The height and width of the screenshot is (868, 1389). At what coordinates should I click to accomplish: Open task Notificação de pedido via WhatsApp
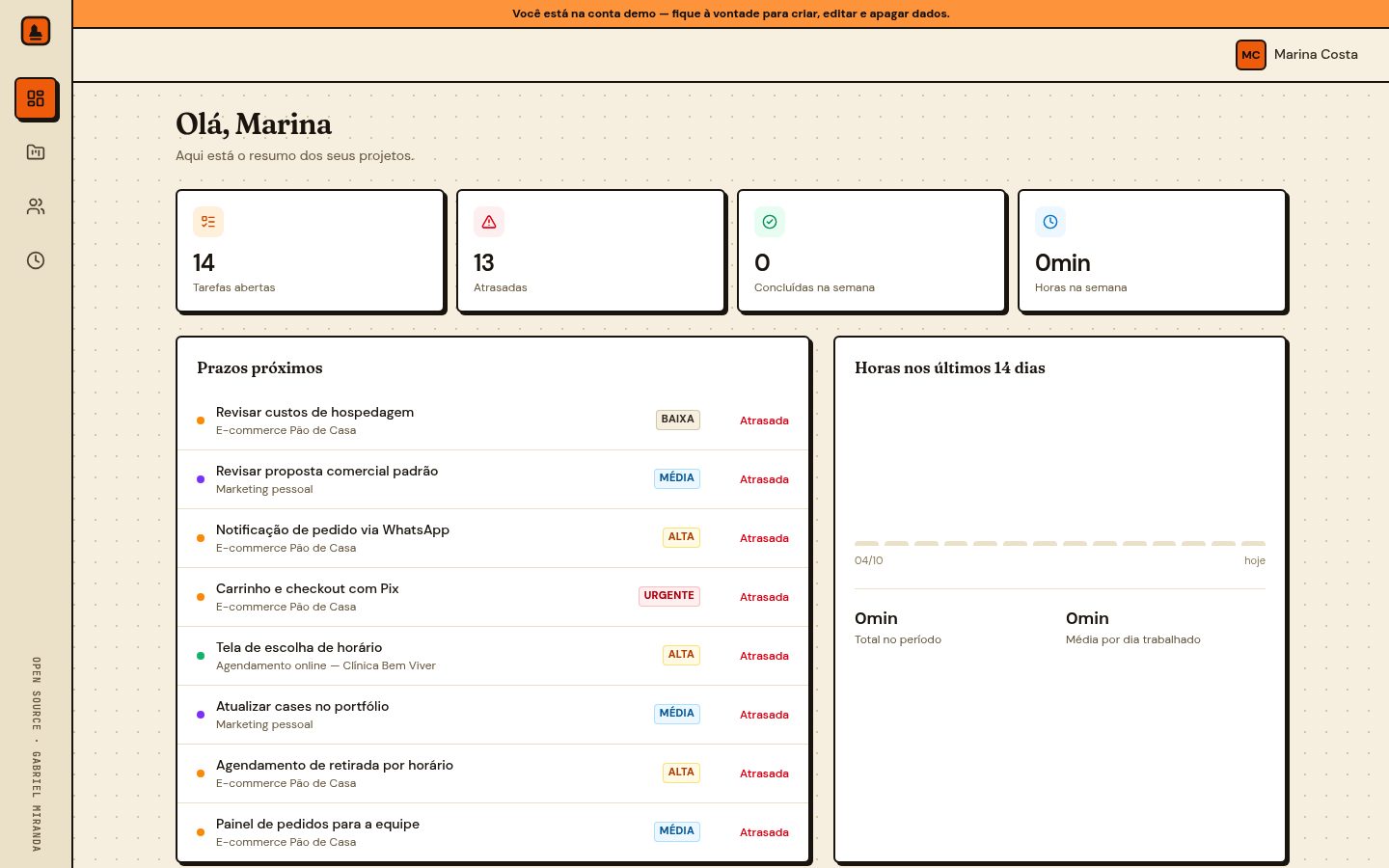pos(493,538)
